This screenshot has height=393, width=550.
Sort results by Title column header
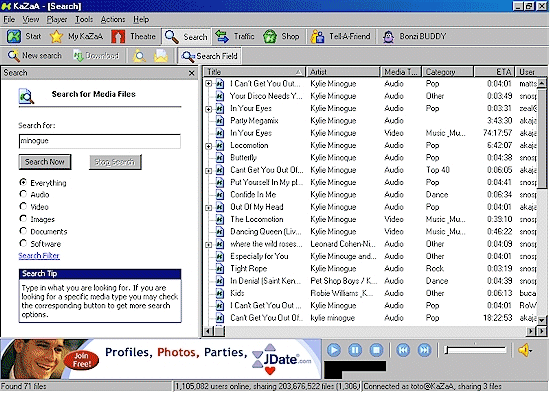pos(255,72)
